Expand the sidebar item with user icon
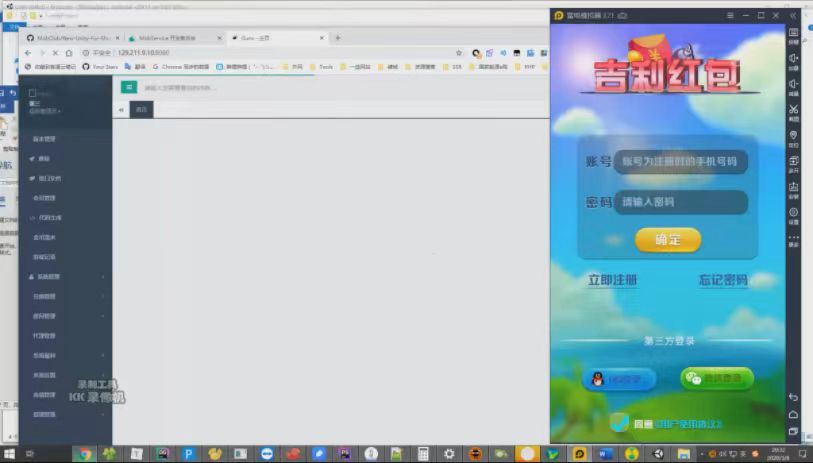 click(66, 277)
